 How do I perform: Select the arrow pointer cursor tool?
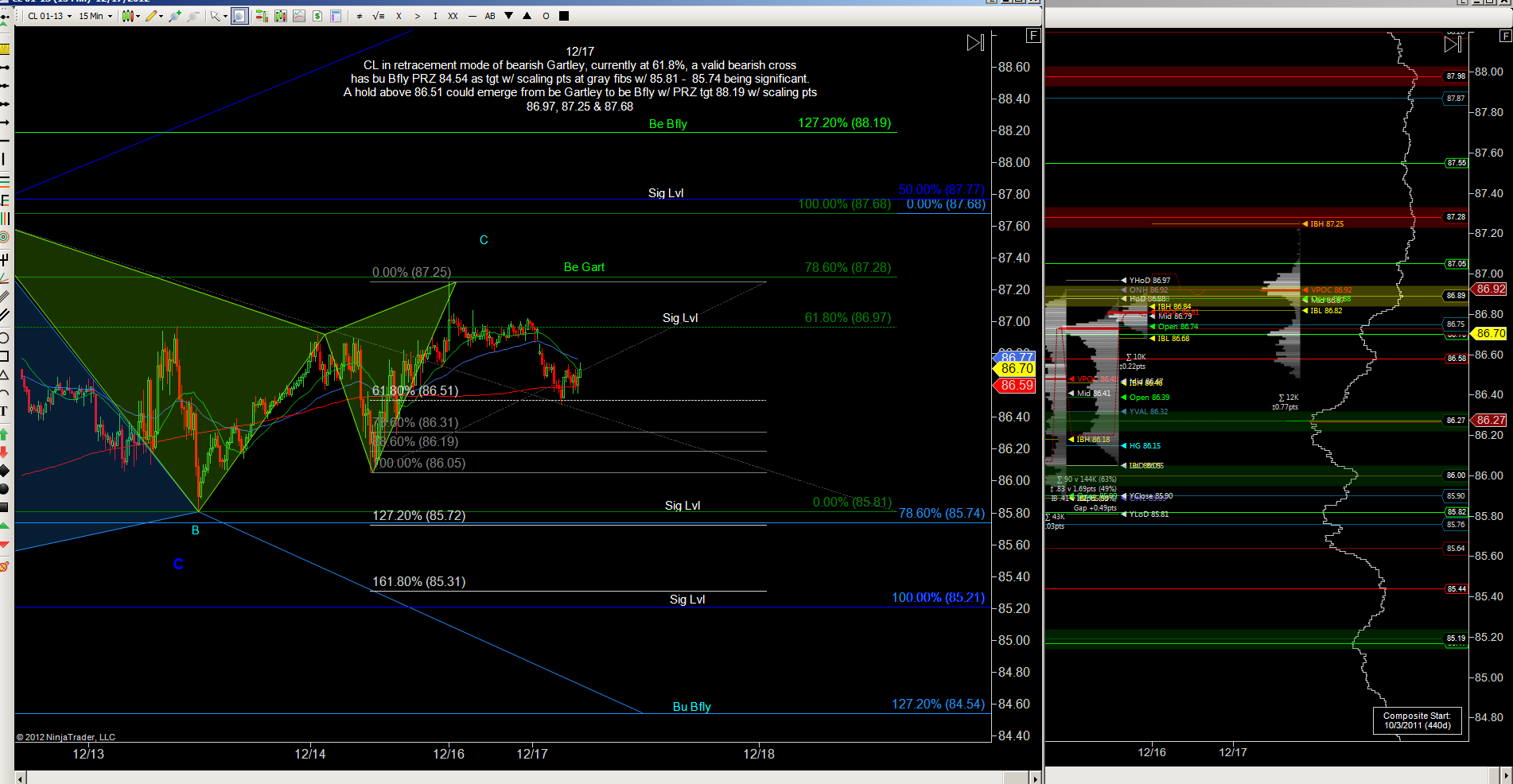(x=216, y=16)
